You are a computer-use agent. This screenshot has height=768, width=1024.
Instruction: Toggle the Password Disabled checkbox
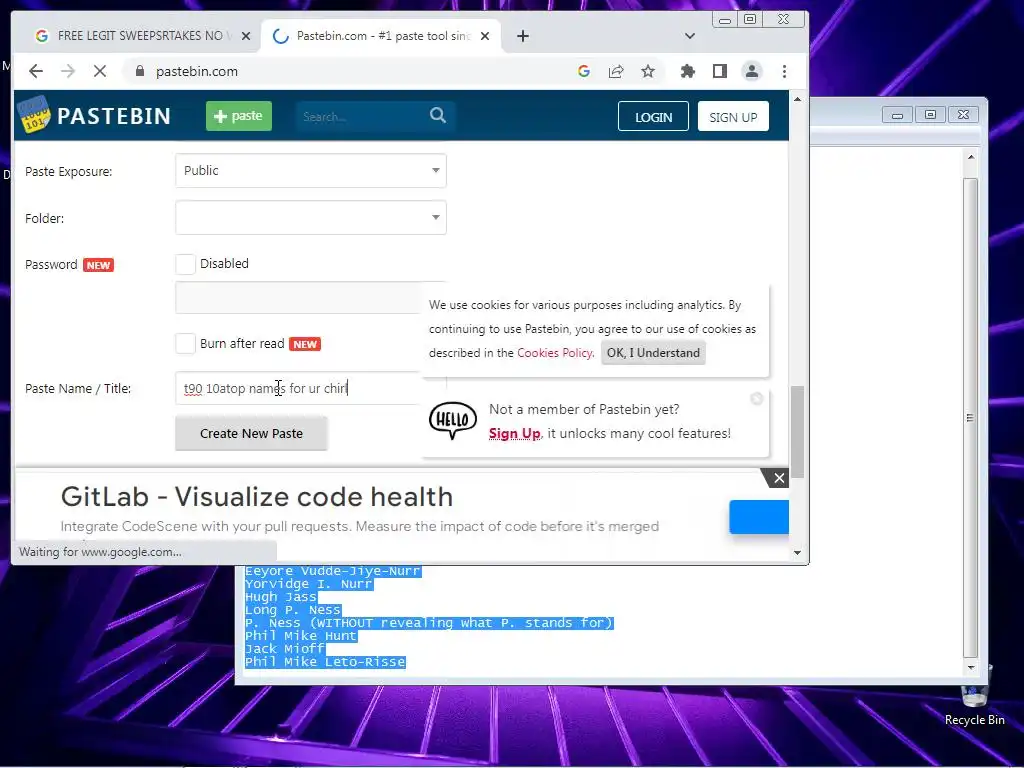coord(185,264)
